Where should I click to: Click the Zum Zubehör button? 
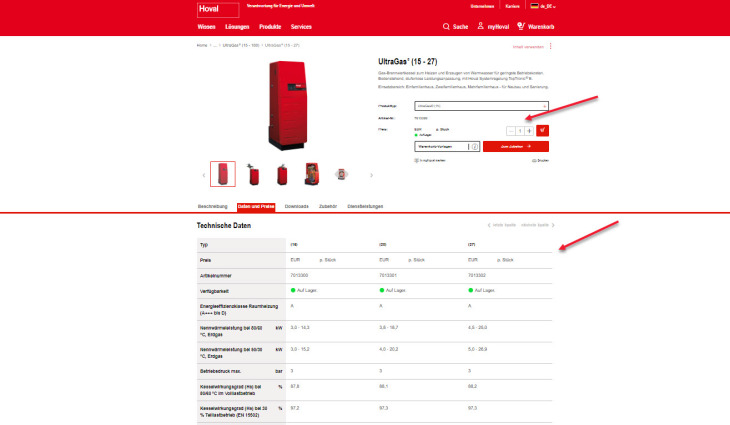pos(516,146)
